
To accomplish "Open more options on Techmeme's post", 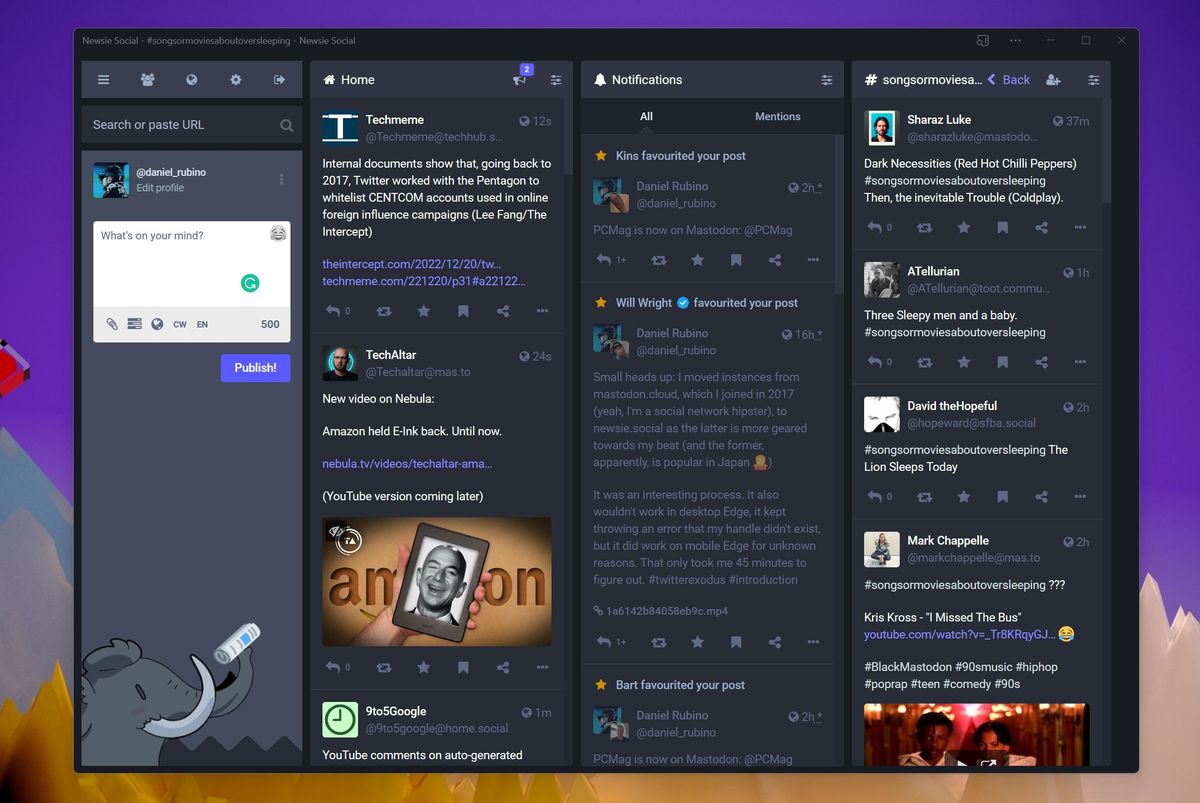I will tap(543, 311).
